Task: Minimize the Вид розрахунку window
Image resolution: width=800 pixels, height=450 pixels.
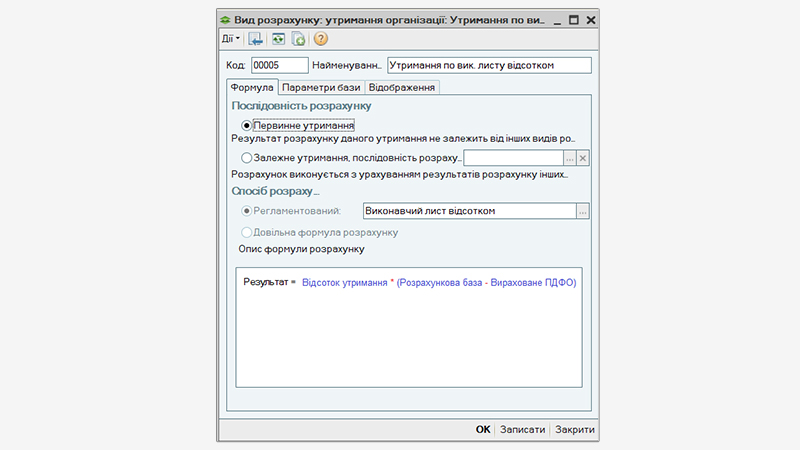Action: (555, 19)
